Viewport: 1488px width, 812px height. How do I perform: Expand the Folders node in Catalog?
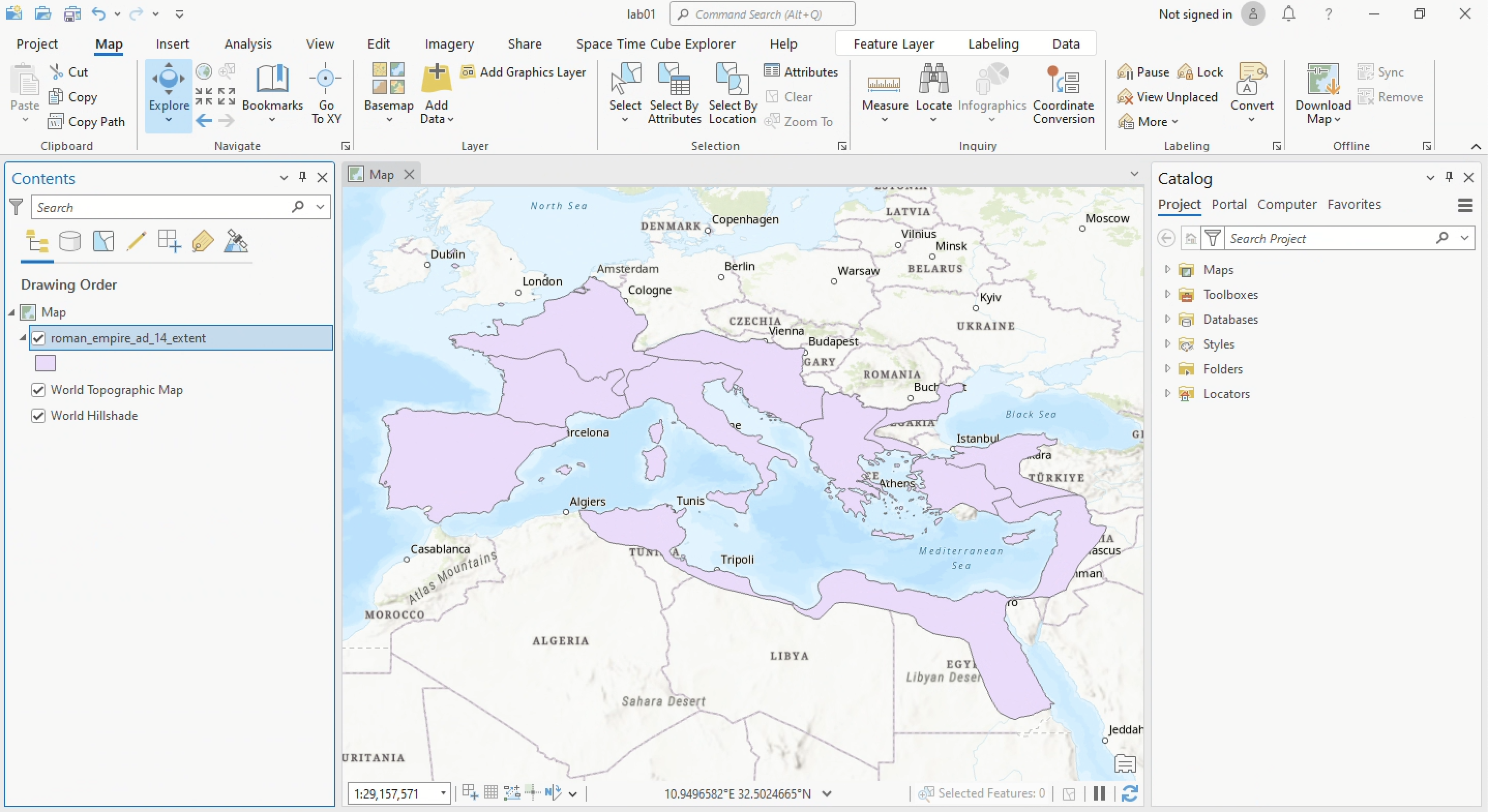[x=1167, y=368]
